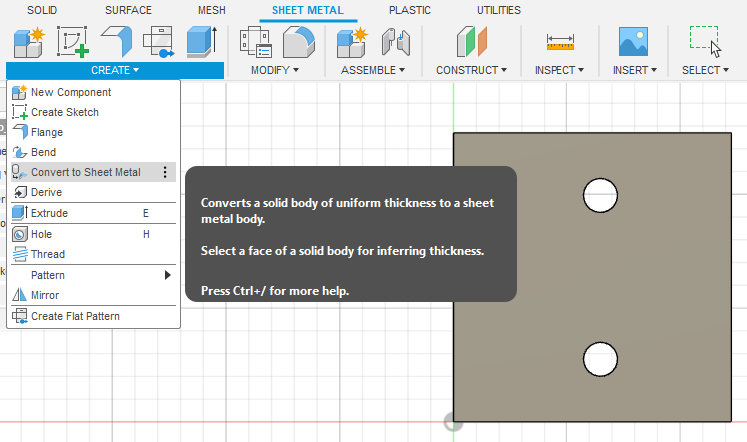747x442 pixels.
Task: Select Extrude in the Create menu
Action: [49, 213]
